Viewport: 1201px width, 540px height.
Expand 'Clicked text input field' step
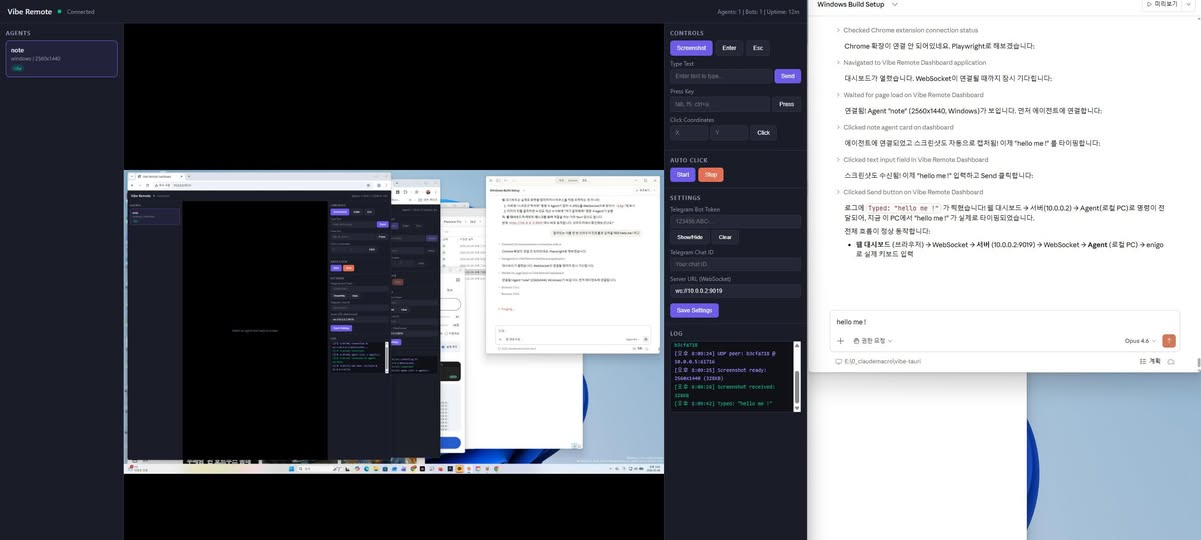coord(912,160)
